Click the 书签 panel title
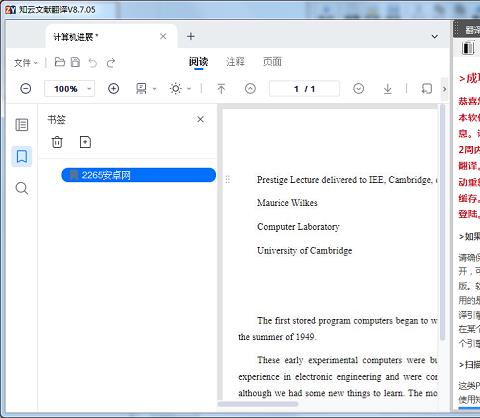Screen dimensions: 480x418 (57, 119)
